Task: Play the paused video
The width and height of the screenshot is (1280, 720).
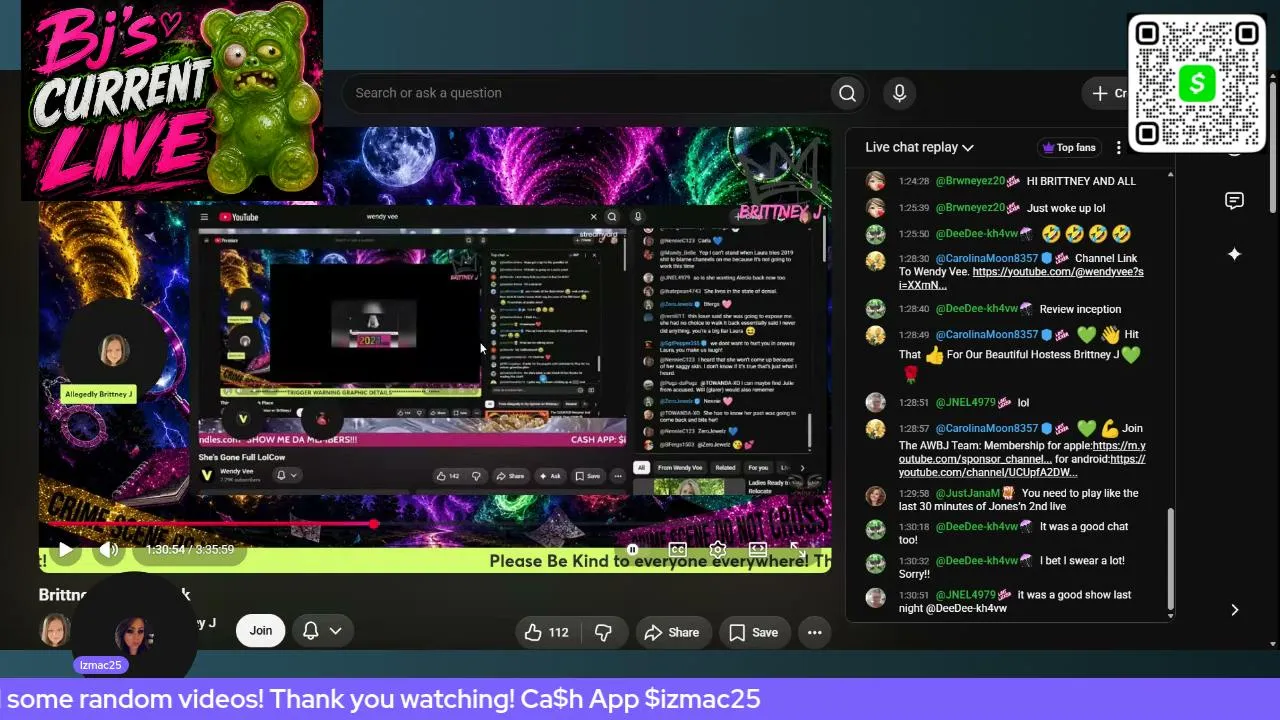Action: tap(65, 549)
